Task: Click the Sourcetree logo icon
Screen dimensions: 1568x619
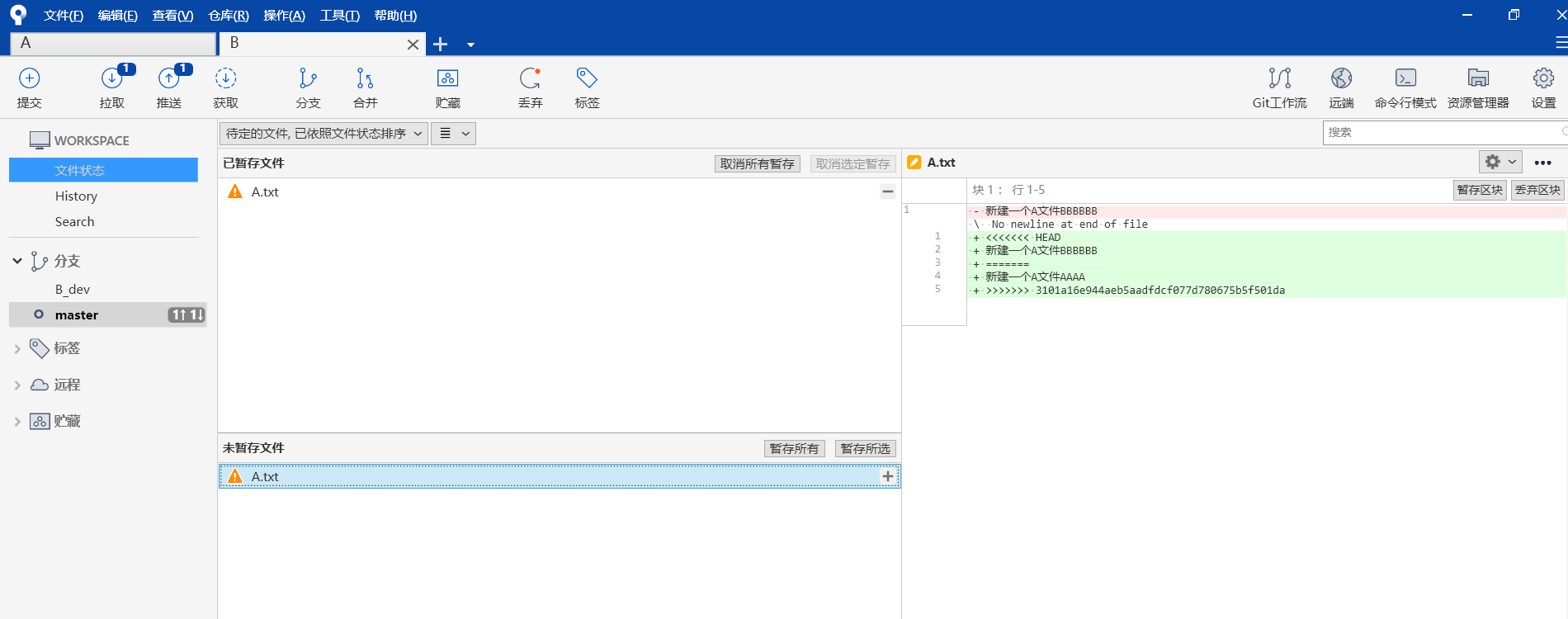Action: click(x=18, y=15)
